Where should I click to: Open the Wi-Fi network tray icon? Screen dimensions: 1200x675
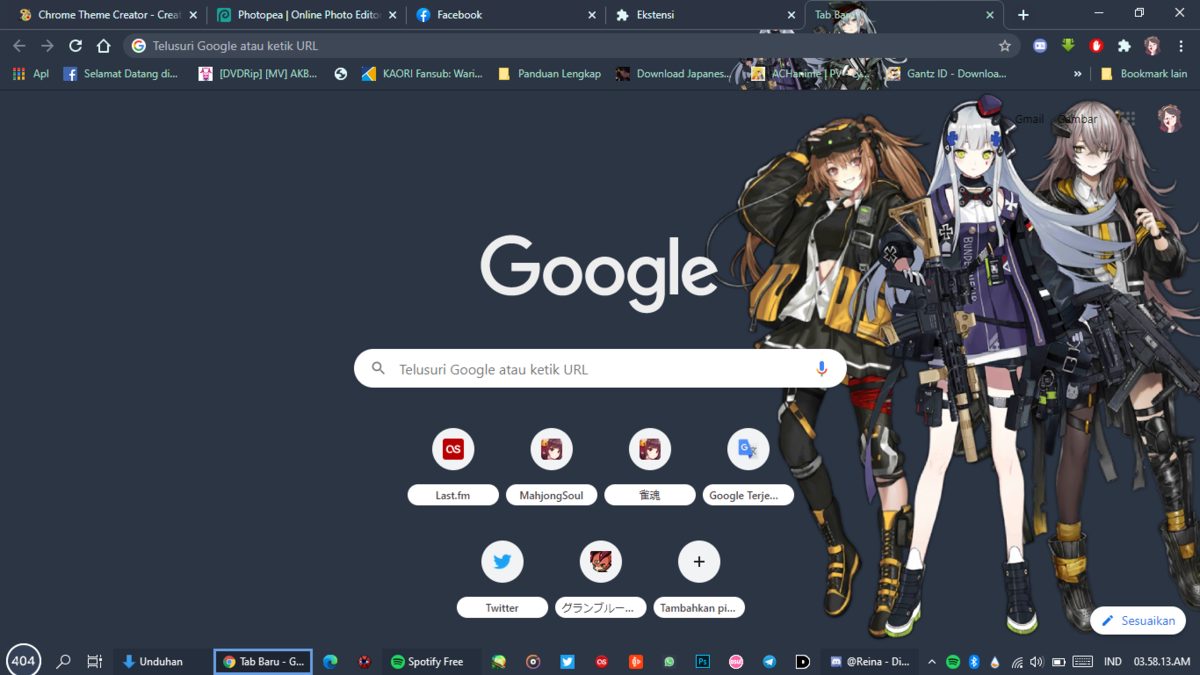(1017, 661)
